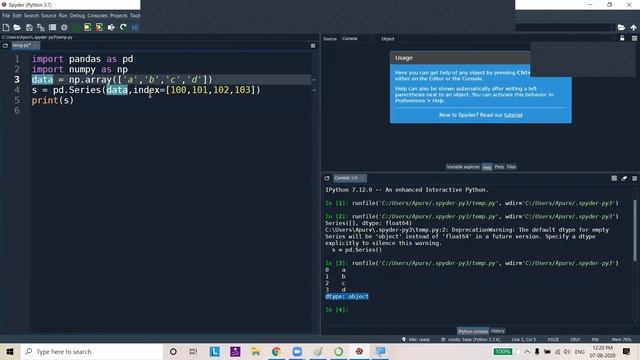Switch to the History tab
This screenshot has height=360, width=640.
click(498, 331)
